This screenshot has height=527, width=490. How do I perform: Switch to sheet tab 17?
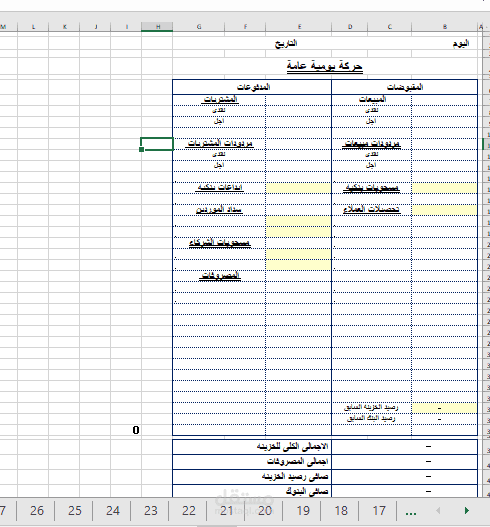(x=379, y=511)
